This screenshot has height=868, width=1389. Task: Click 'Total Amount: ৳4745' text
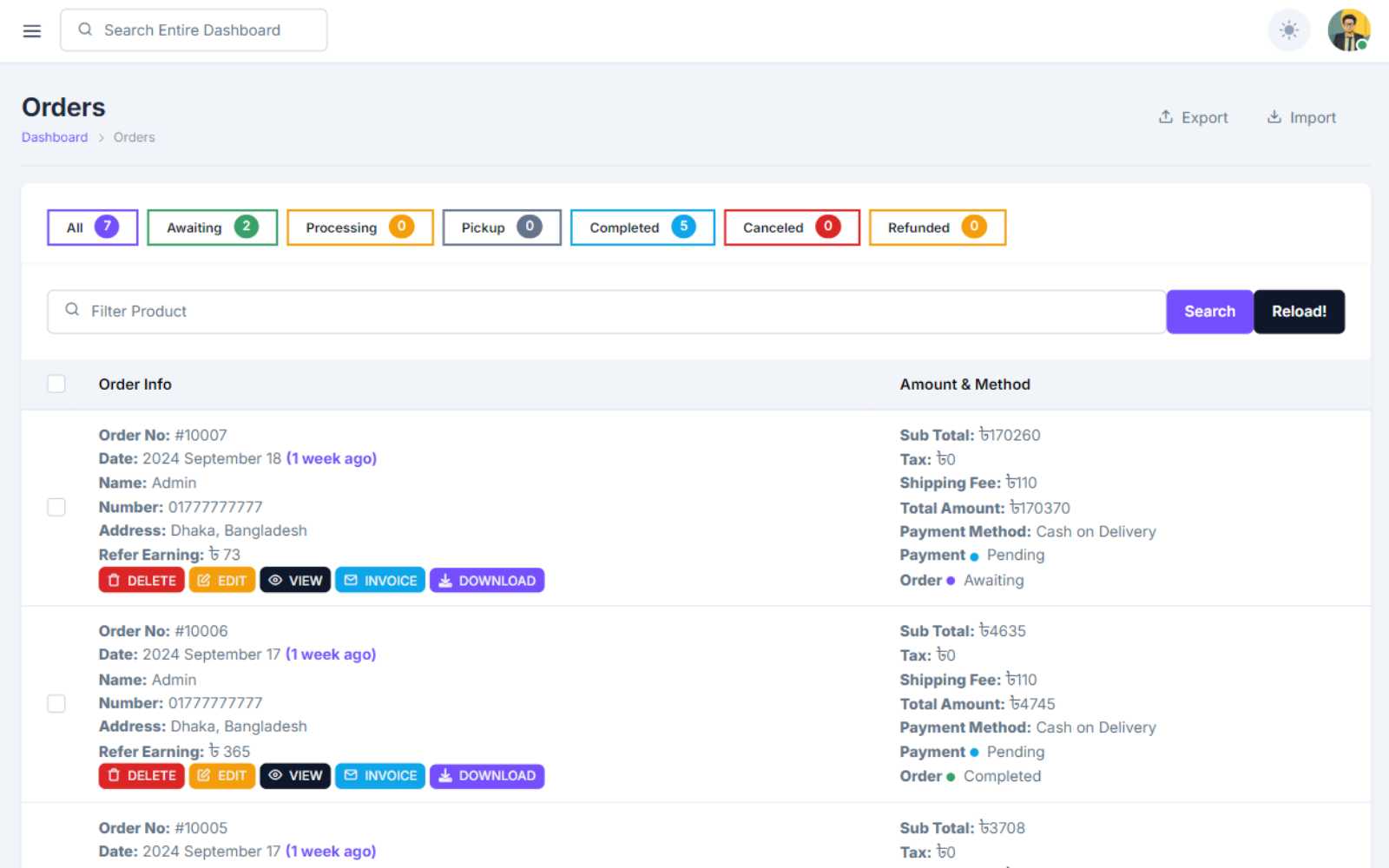click(978, 704)
